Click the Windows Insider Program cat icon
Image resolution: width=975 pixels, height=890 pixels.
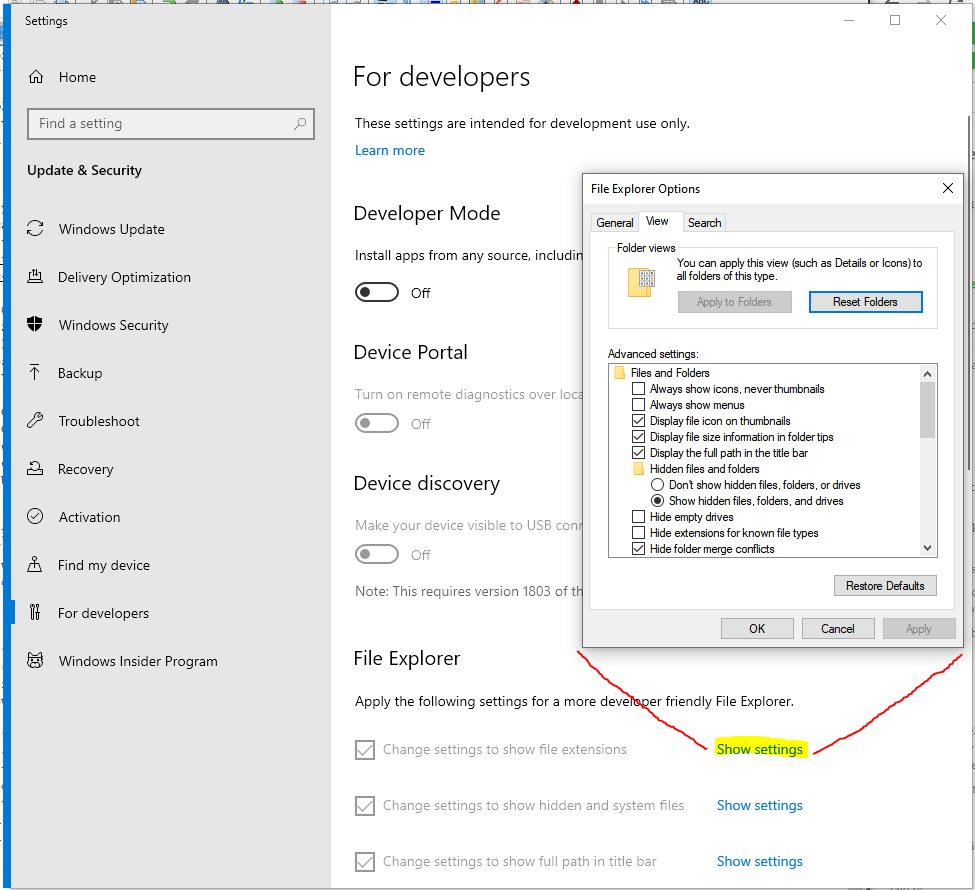pyautogui.click(x=35, y=660)
